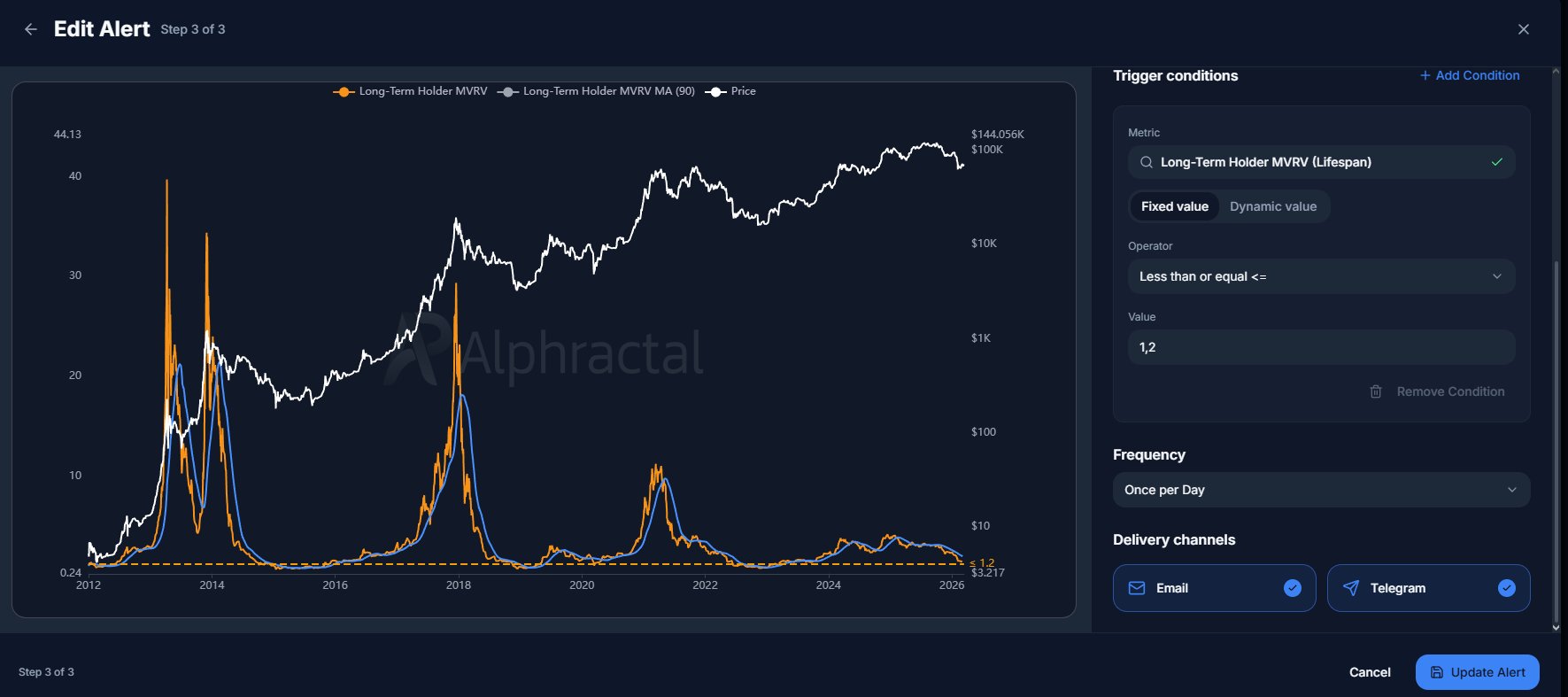Expand the Frequency Once per Day dropdown
The width and height of the screenshot is (1568, 697).
tap(1320, 490)
